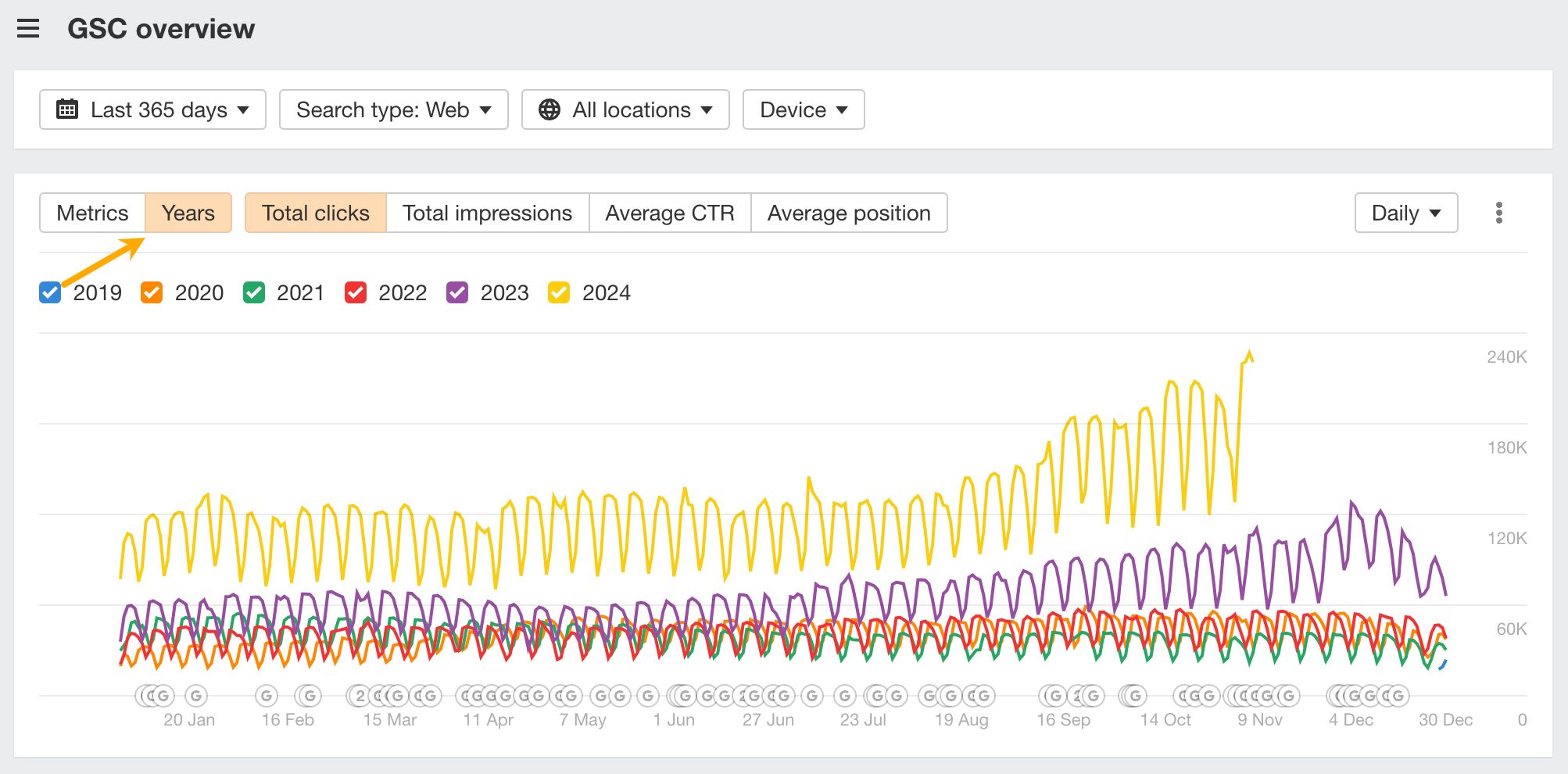Open the hamburger menu
The width and height of the screenshot is (1568, 774).
point(28,29)
